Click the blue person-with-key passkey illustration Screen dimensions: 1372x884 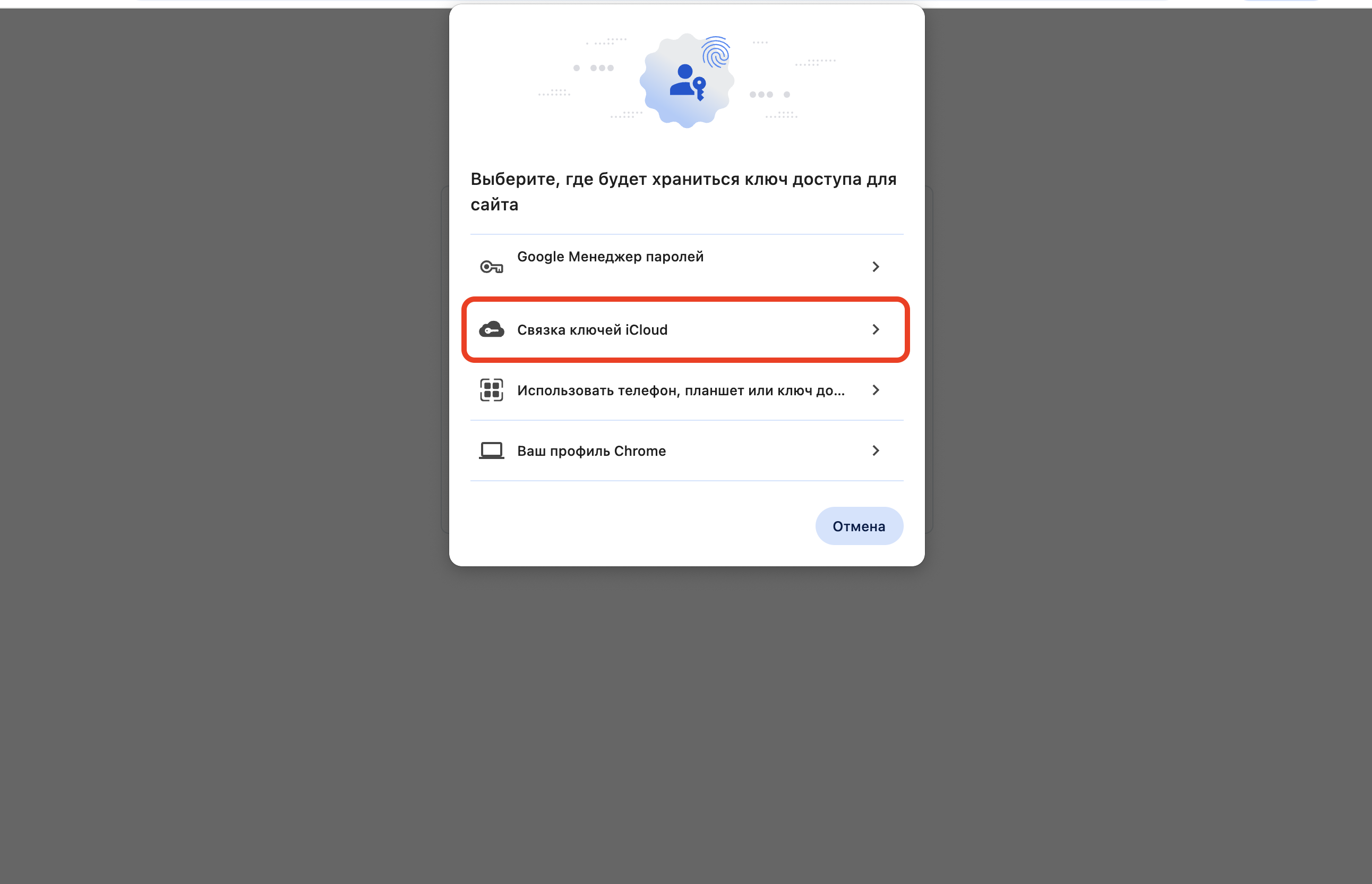coord(687,82)
